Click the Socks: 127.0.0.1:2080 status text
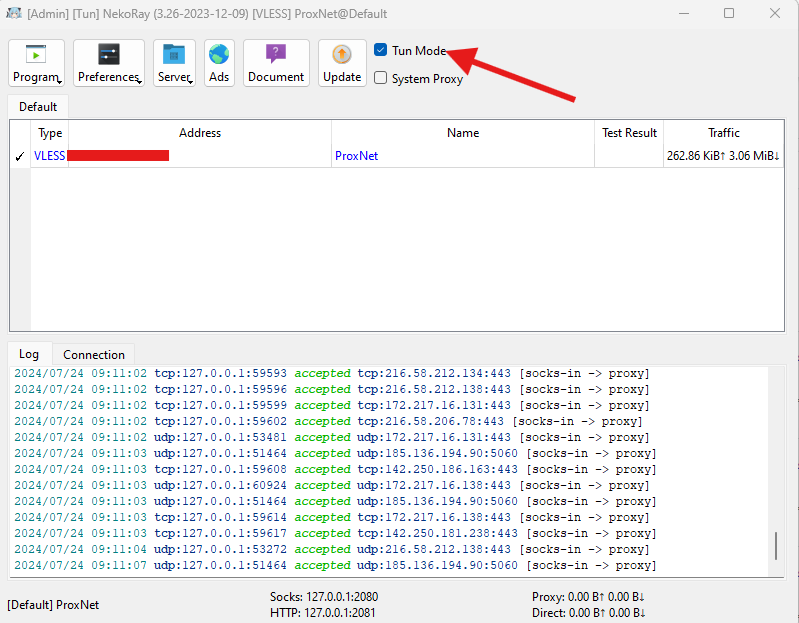 (324, 597)
